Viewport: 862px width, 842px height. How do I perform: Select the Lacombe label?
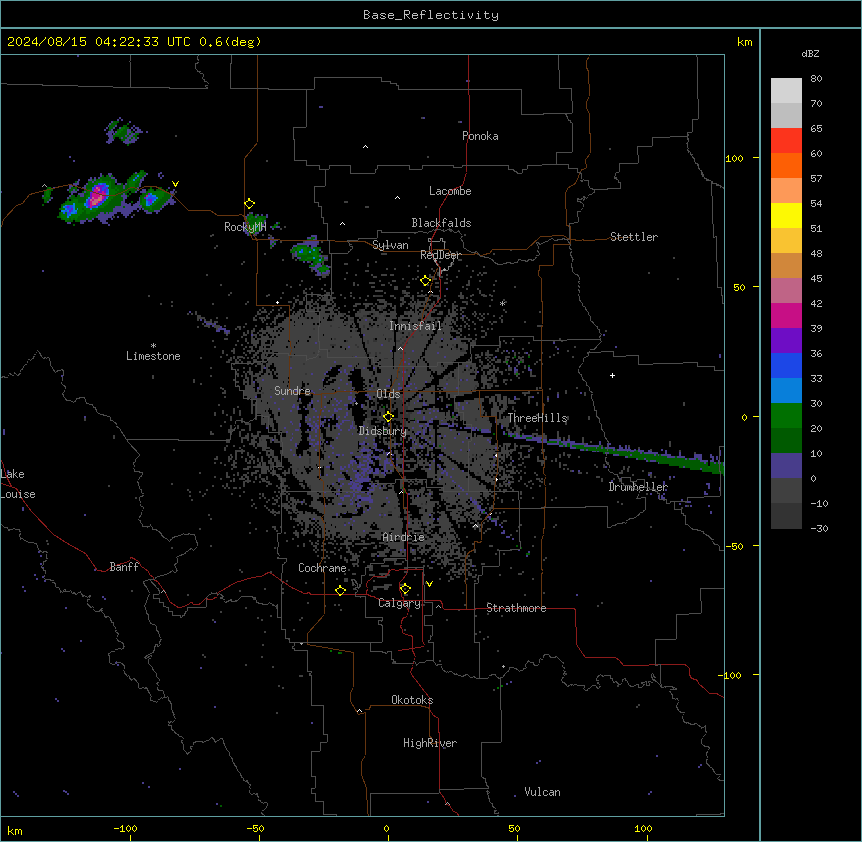pyautogui.click(x=450, y=191)
